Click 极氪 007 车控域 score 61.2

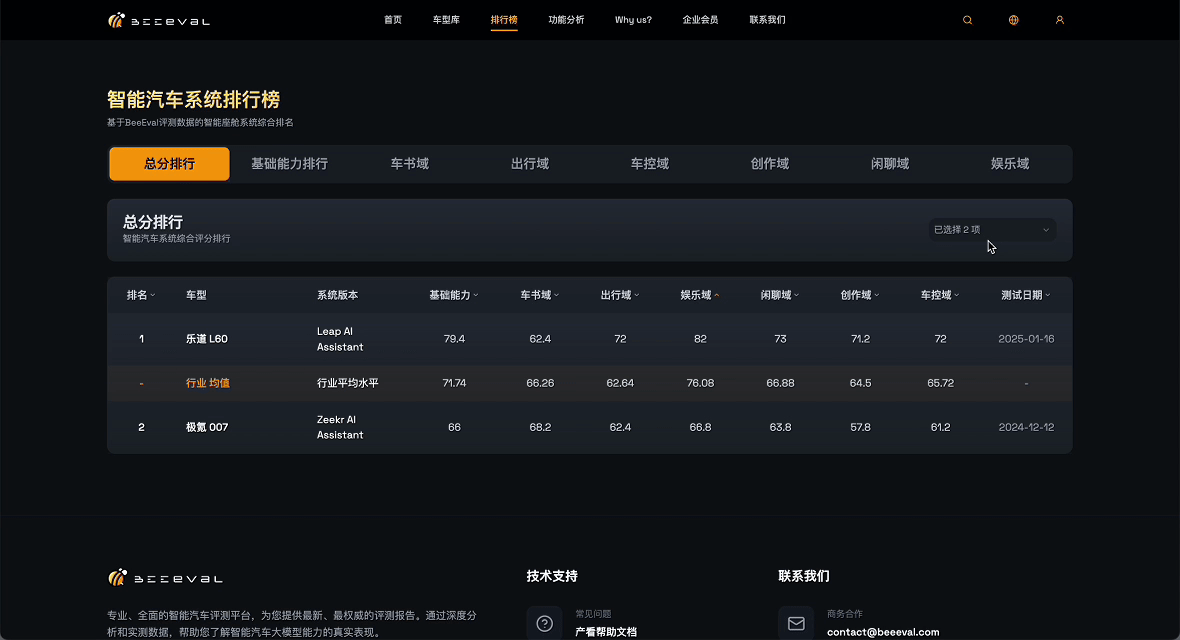(940, 427)
